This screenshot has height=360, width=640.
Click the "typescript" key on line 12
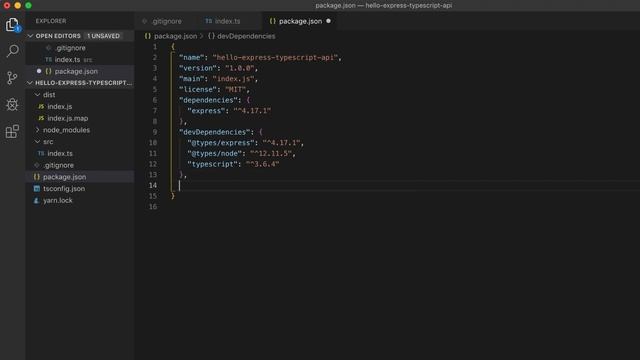click(213, 164)
